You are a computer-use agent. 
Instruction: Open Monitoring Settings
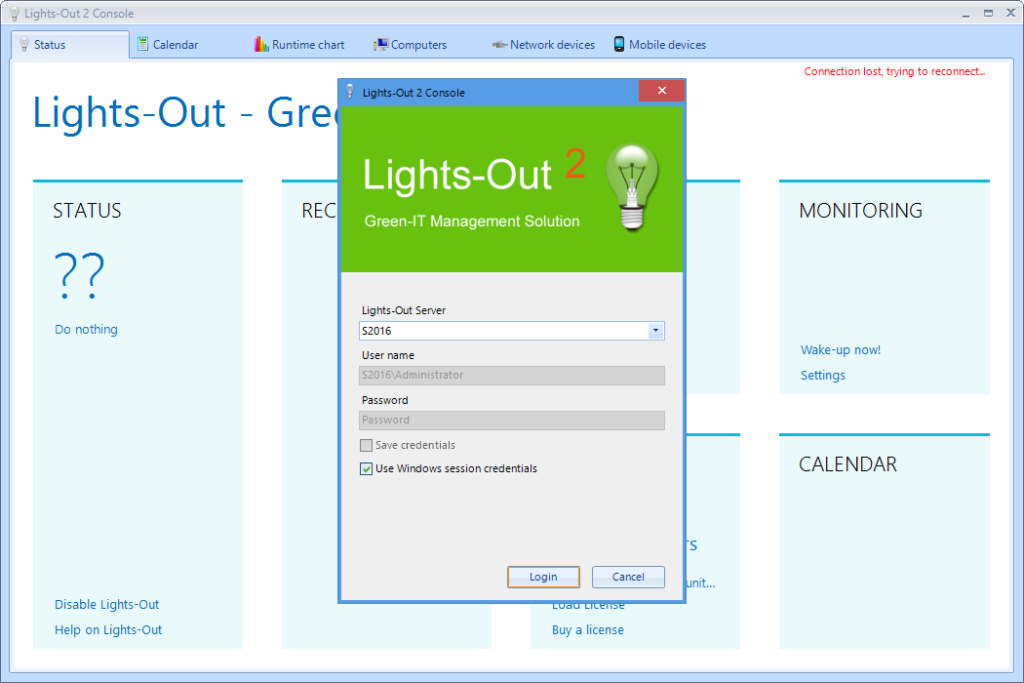tap(822, 374)
